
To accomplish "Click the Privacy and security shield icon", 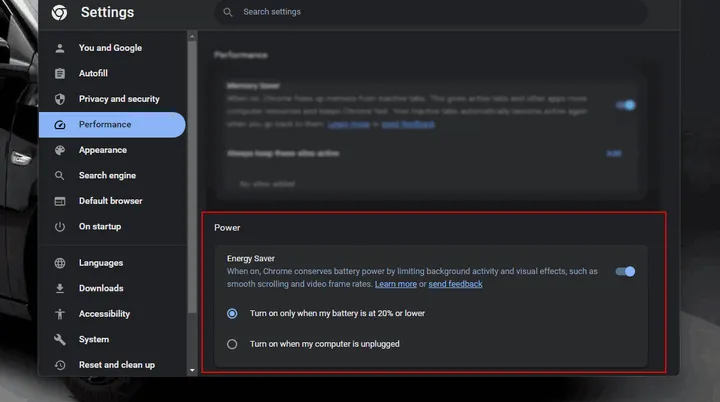I will 60,99.
